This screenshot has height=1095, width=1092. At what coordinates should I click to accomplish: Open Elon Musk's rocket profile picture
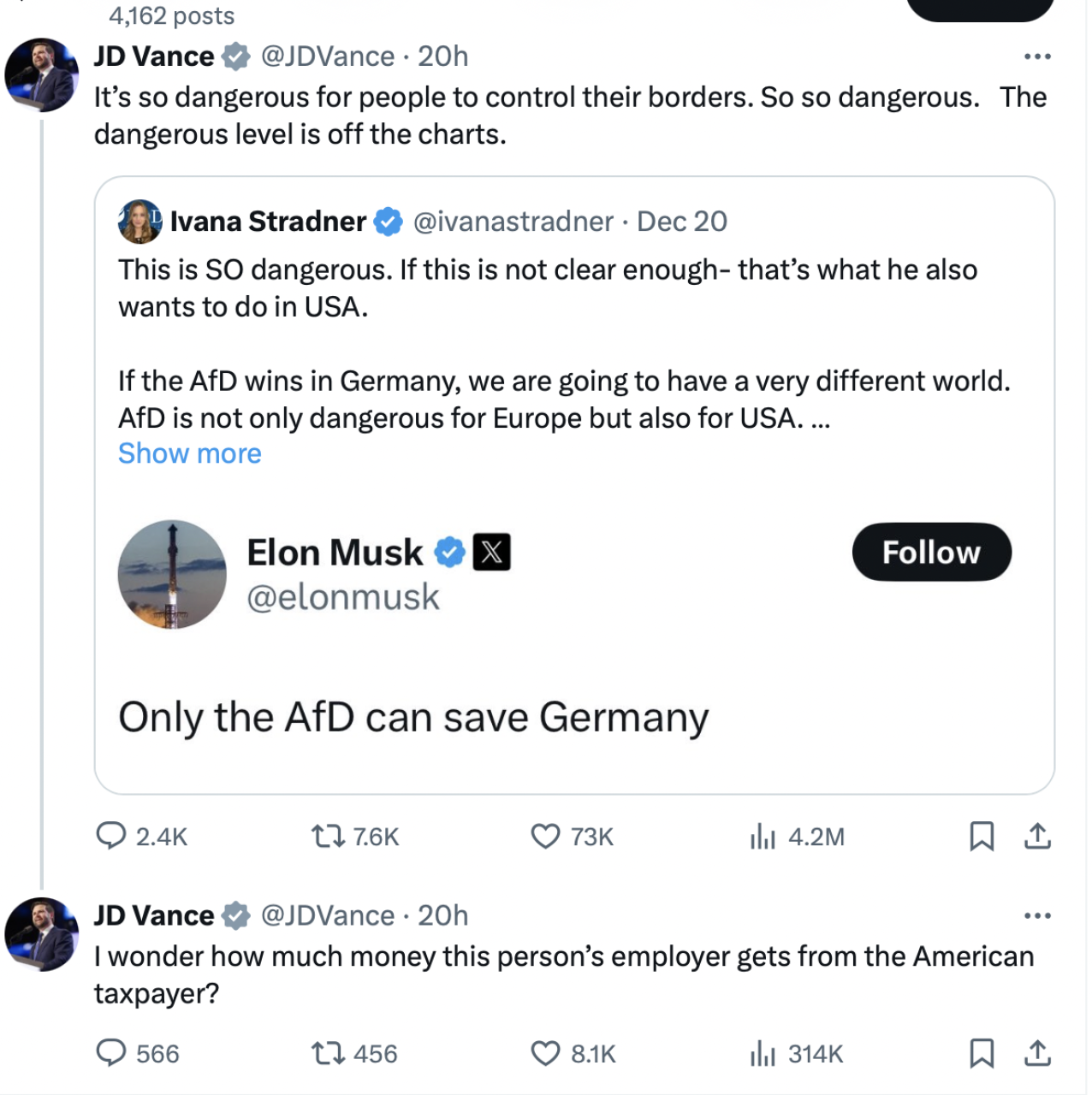tap(172, 574)
